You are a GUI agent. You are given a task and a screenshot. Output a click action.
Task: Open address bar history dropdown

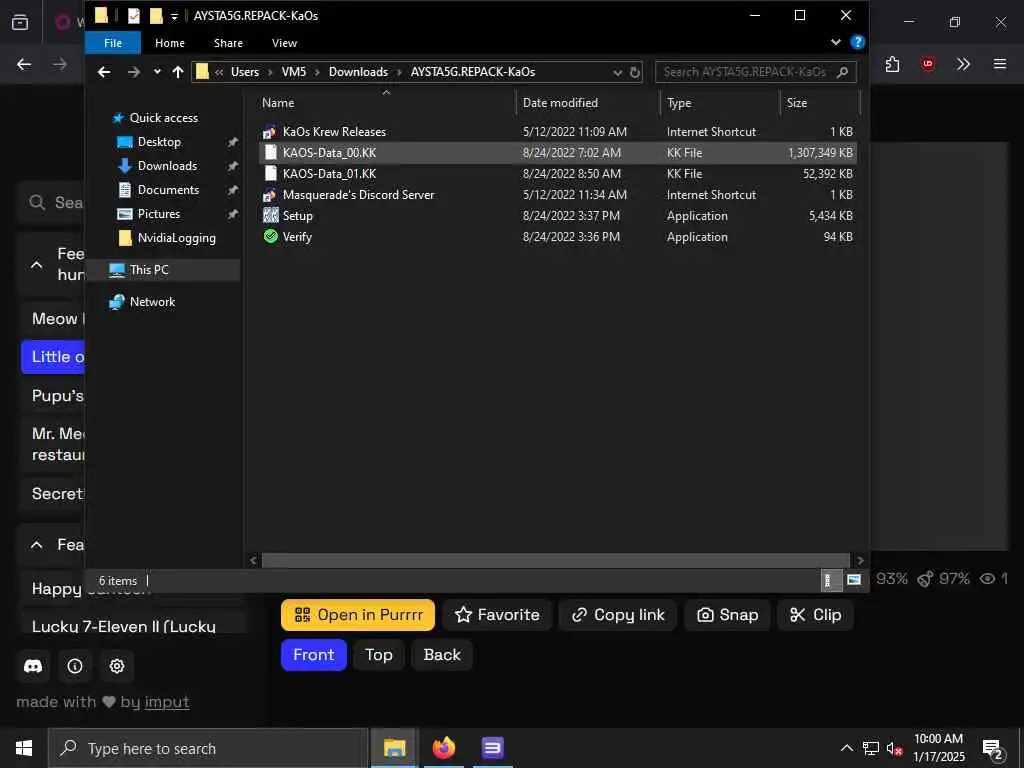tap(617, 72)
